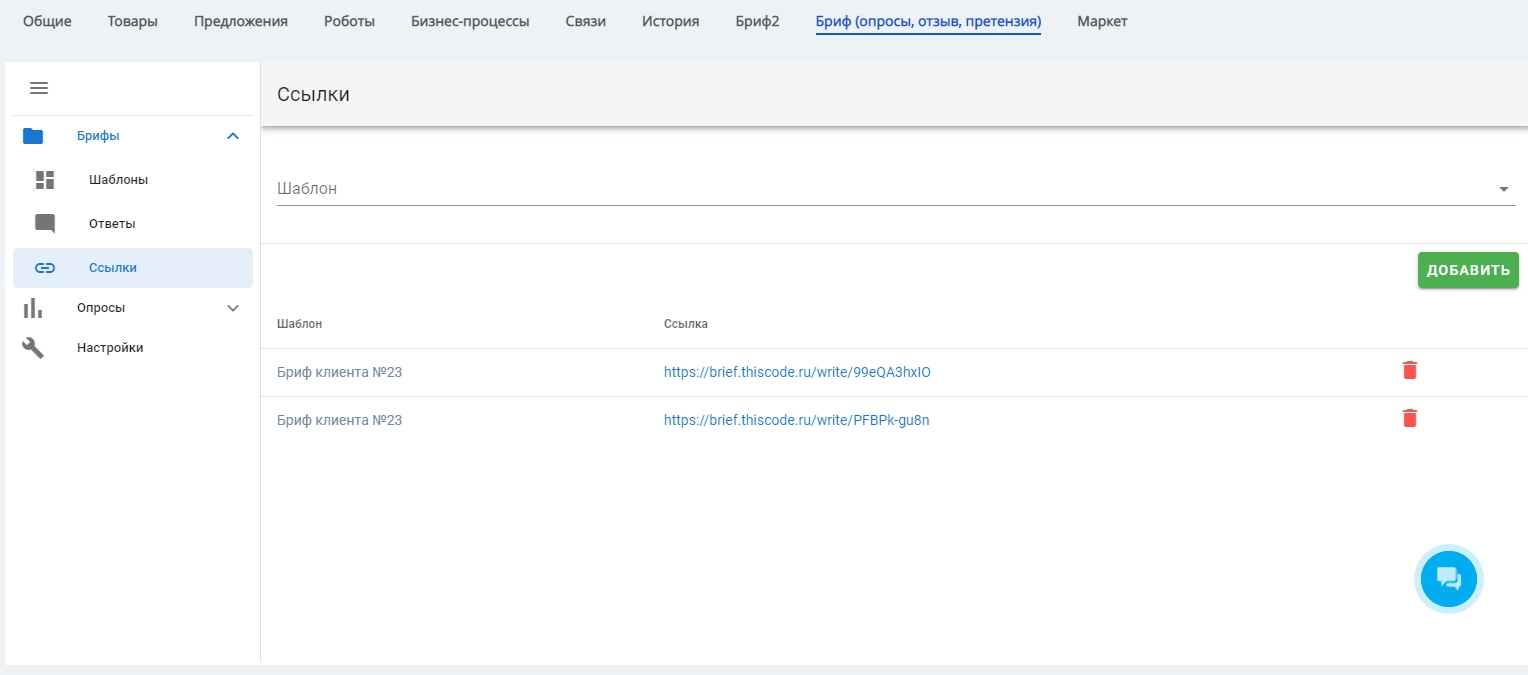Collapse the Брифы section chevron
Viewport: 1528px width, 675px height.
233,136
